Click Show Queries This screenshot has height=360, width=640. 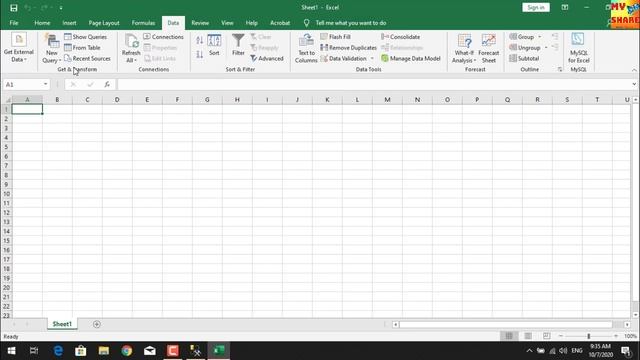(x=85, y=37)
